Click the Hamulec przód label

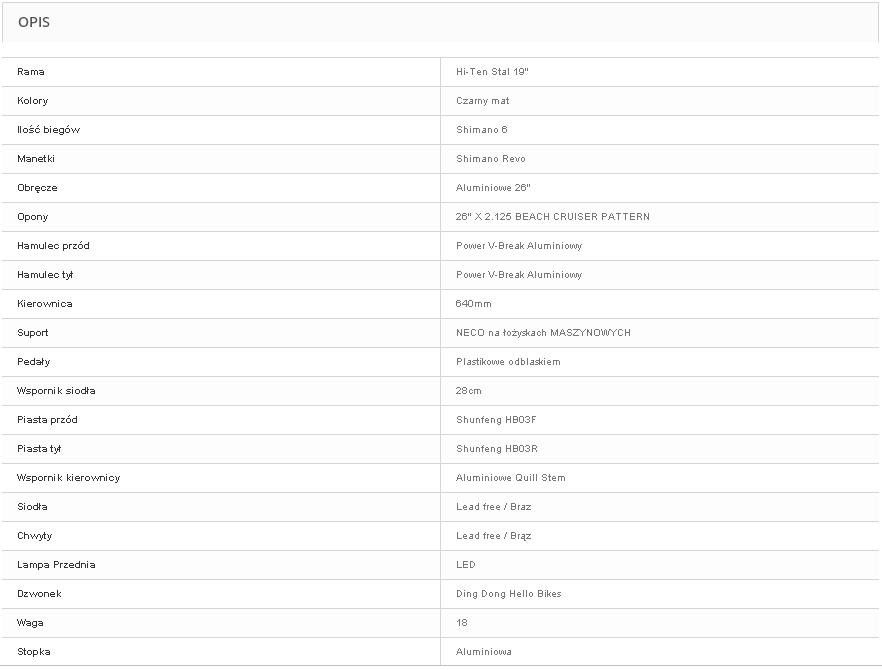pyautogui.click(x=53, y=246)
